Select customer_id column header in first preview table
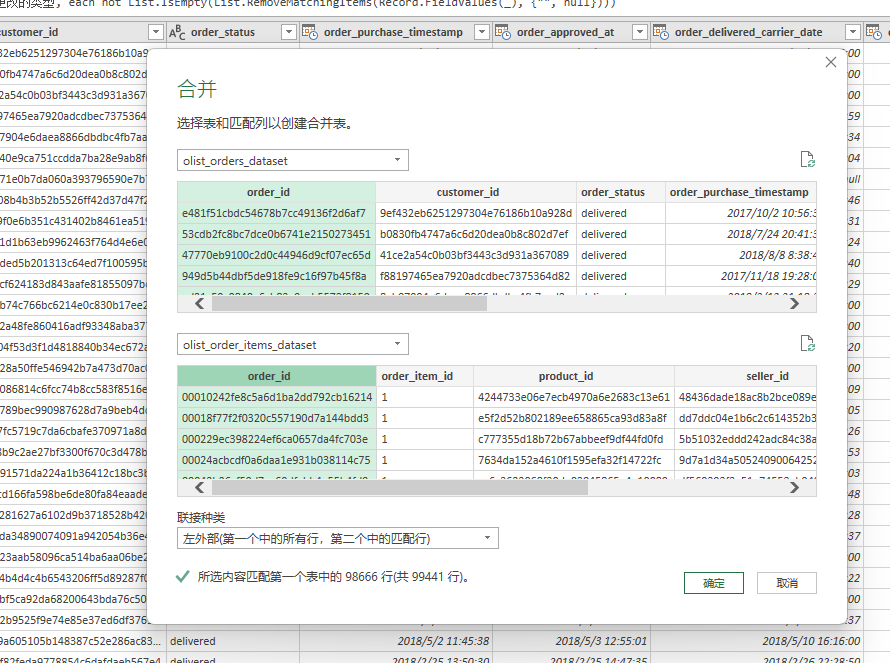The height and width of the screenshot is (663, 890). coord(476,192)
